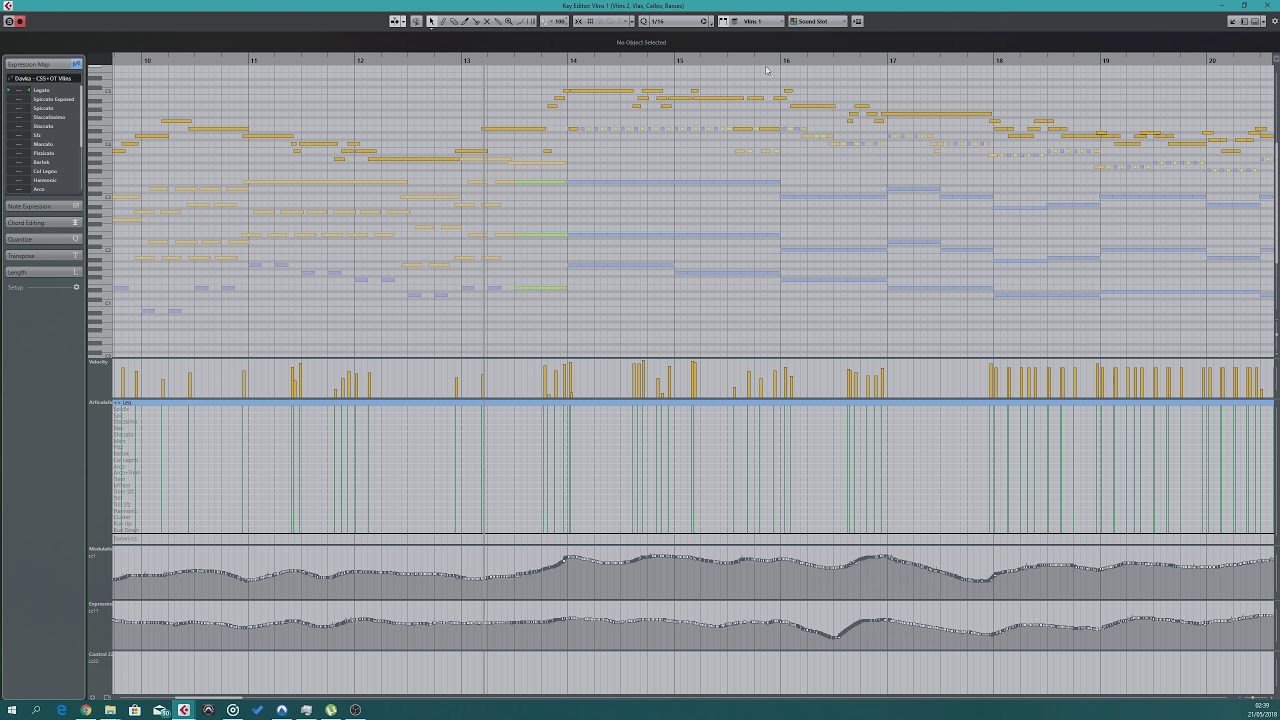Expand the Quantize section
Screen dimensions: 1280x720
(43, 239)
